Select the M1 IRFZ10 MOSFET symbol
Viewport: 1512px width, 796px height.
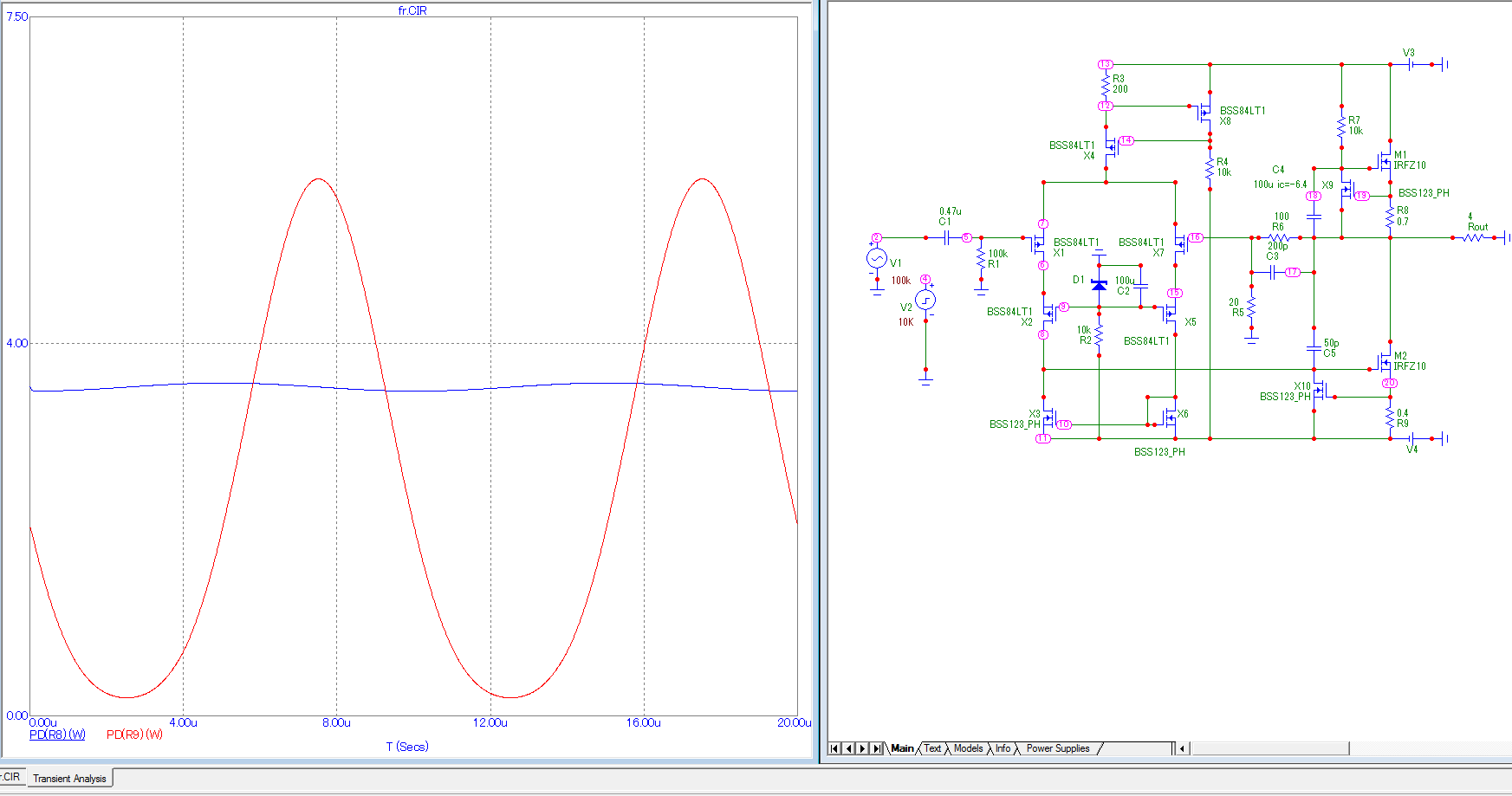[1385, 161]
